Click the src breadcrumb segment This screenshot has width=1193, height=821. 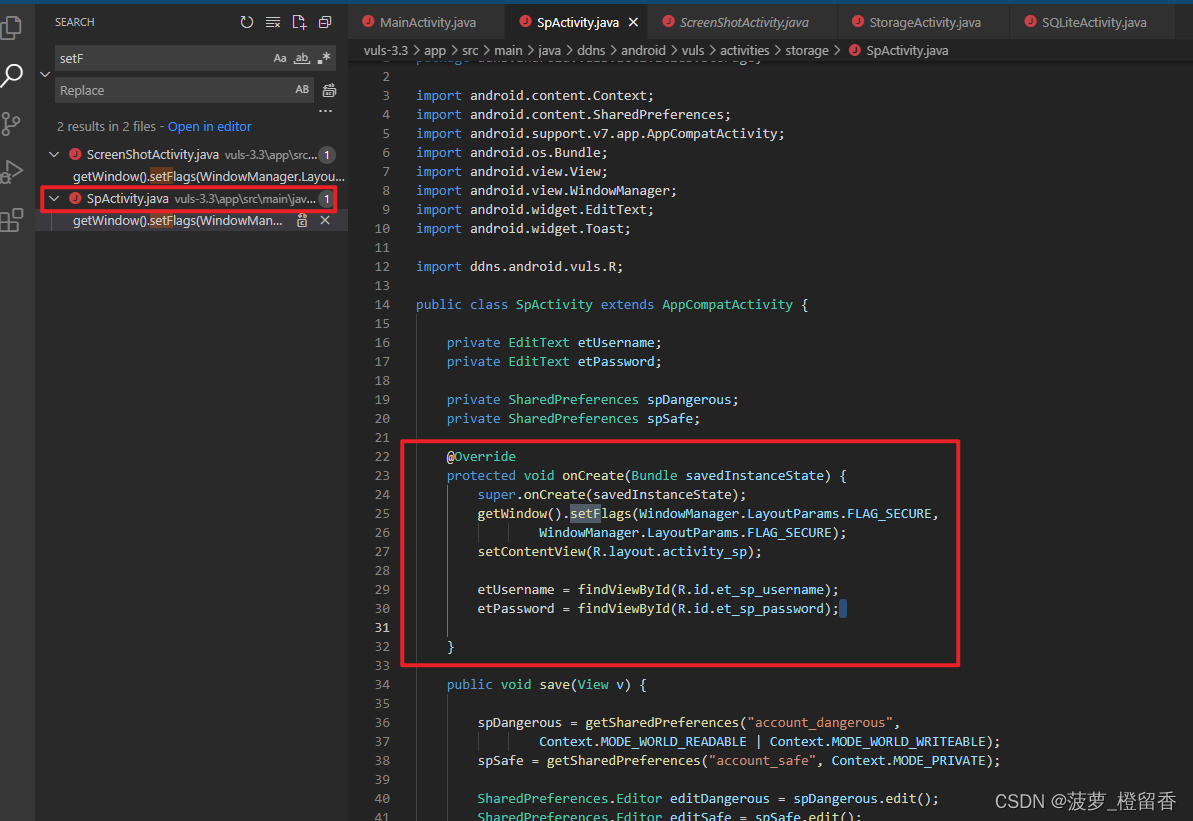point(470,50)
